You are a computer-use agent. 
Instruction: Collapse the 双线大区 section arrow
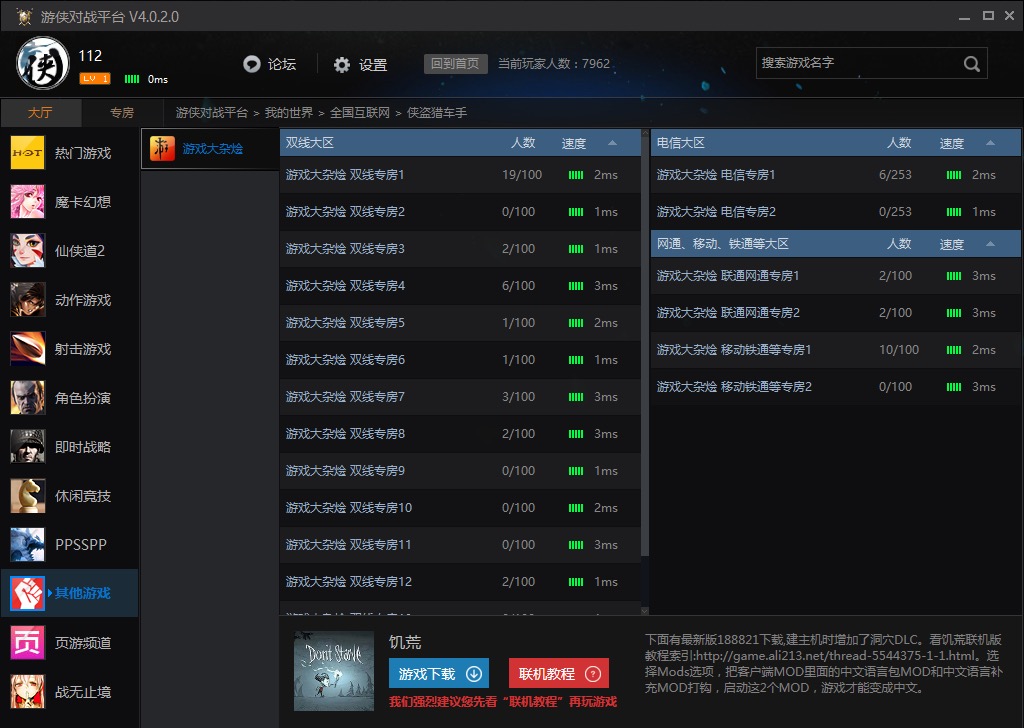pyautogui.click(x=612, y=142)
